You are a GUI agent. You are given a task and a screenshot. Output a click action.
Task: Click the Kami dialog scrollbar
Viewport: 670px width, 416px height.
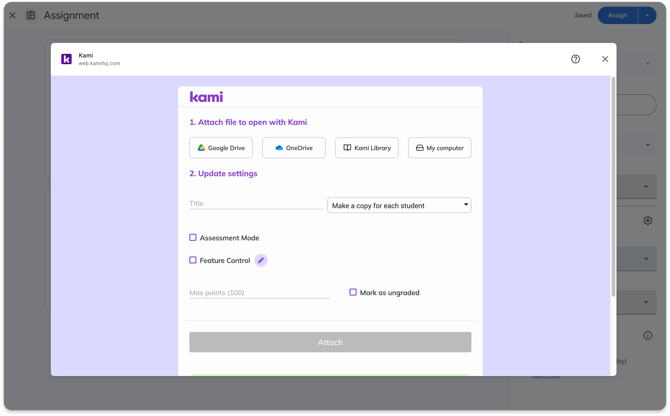coord(613,187)
